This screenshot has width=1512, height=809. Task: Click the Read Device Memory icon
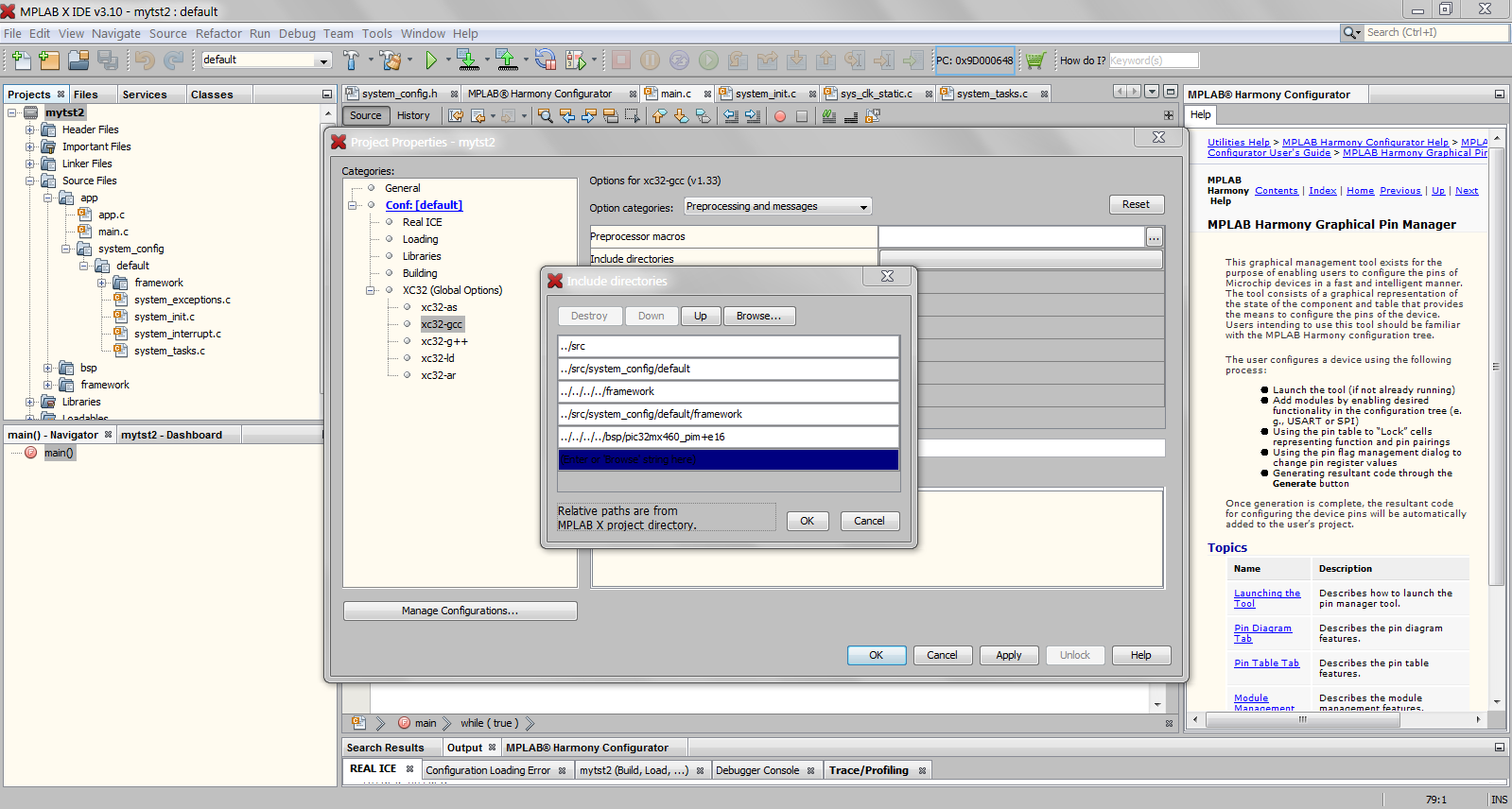point(507,60)
